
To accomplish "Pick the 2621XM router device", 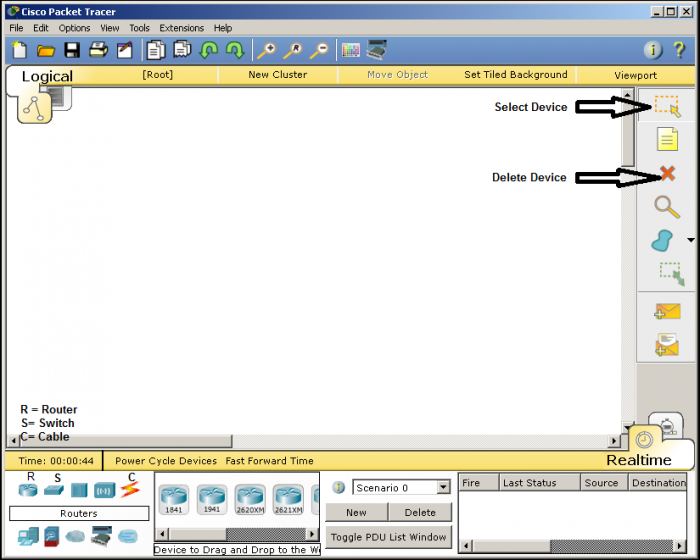I will coord(288,499).
